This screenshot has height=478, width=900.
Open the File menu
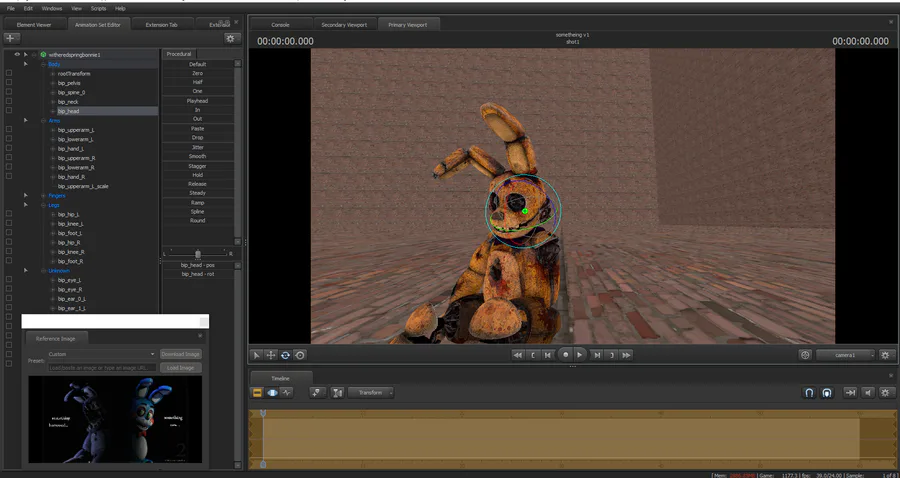(x=11, y=9)
